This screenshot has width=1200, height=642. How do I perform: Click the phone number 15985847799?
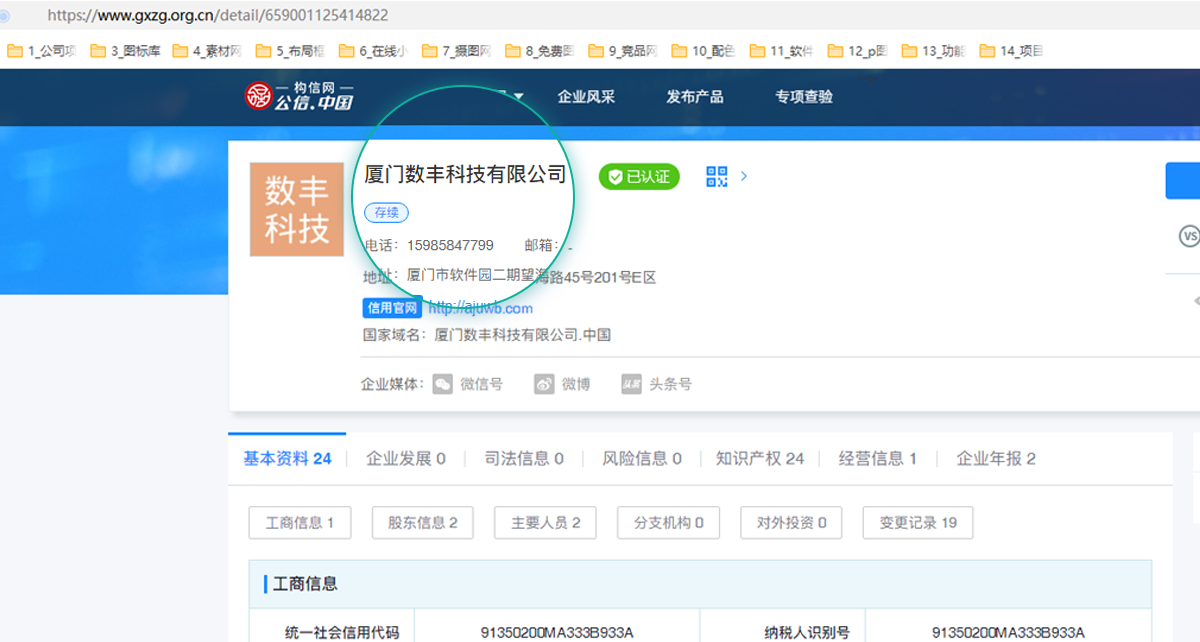click(450, 245)
